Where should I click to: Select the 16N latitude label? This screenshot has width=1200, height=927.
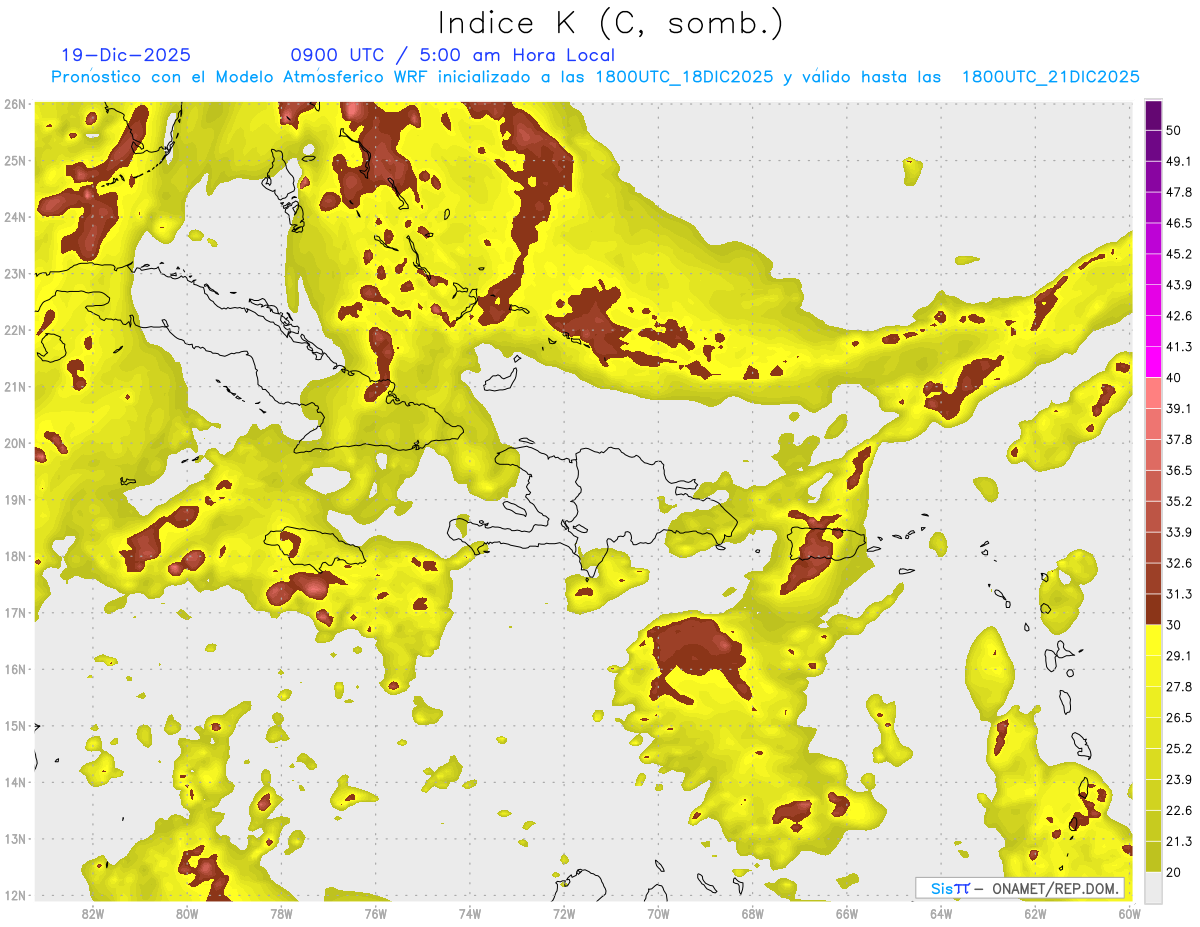coord(14,670)
